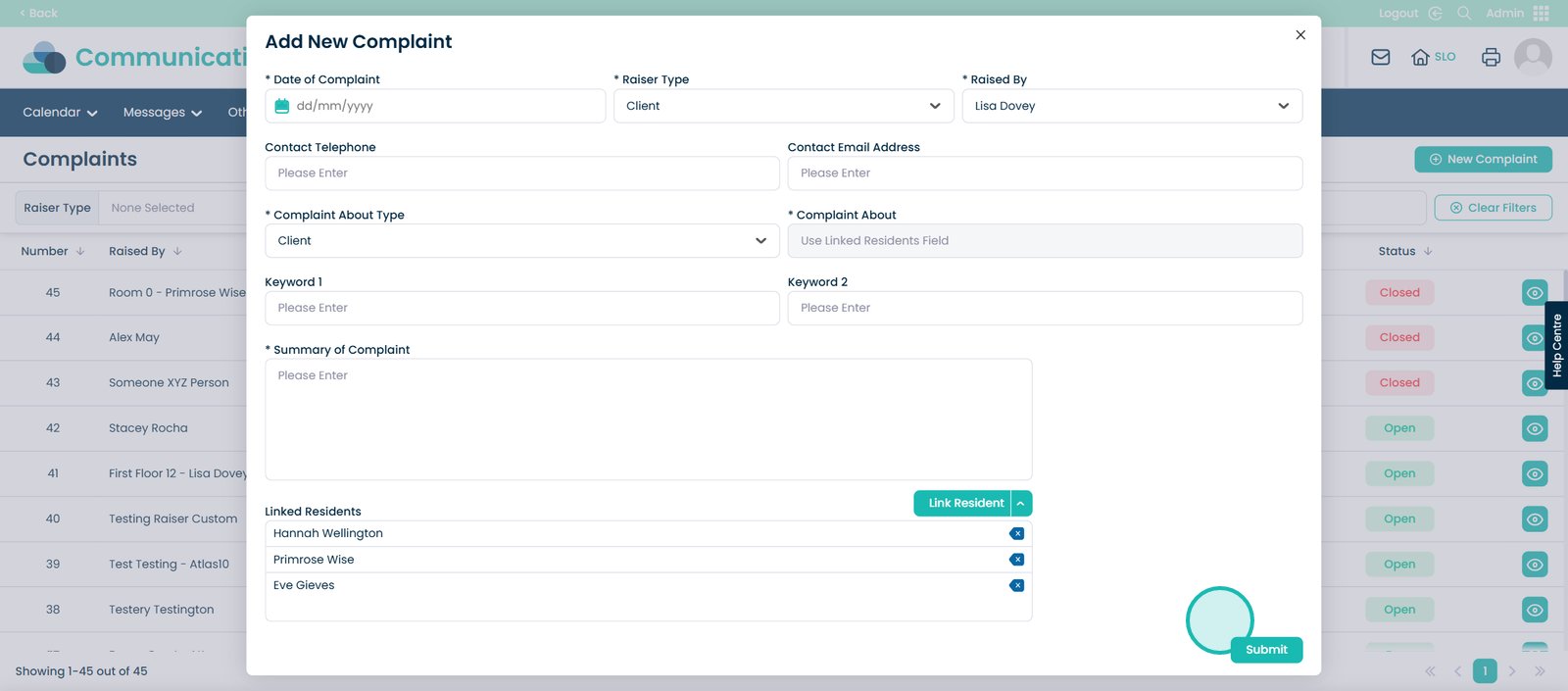
Task: Open the mail envelope icon in header
Action: click(x=1380, y=57)
